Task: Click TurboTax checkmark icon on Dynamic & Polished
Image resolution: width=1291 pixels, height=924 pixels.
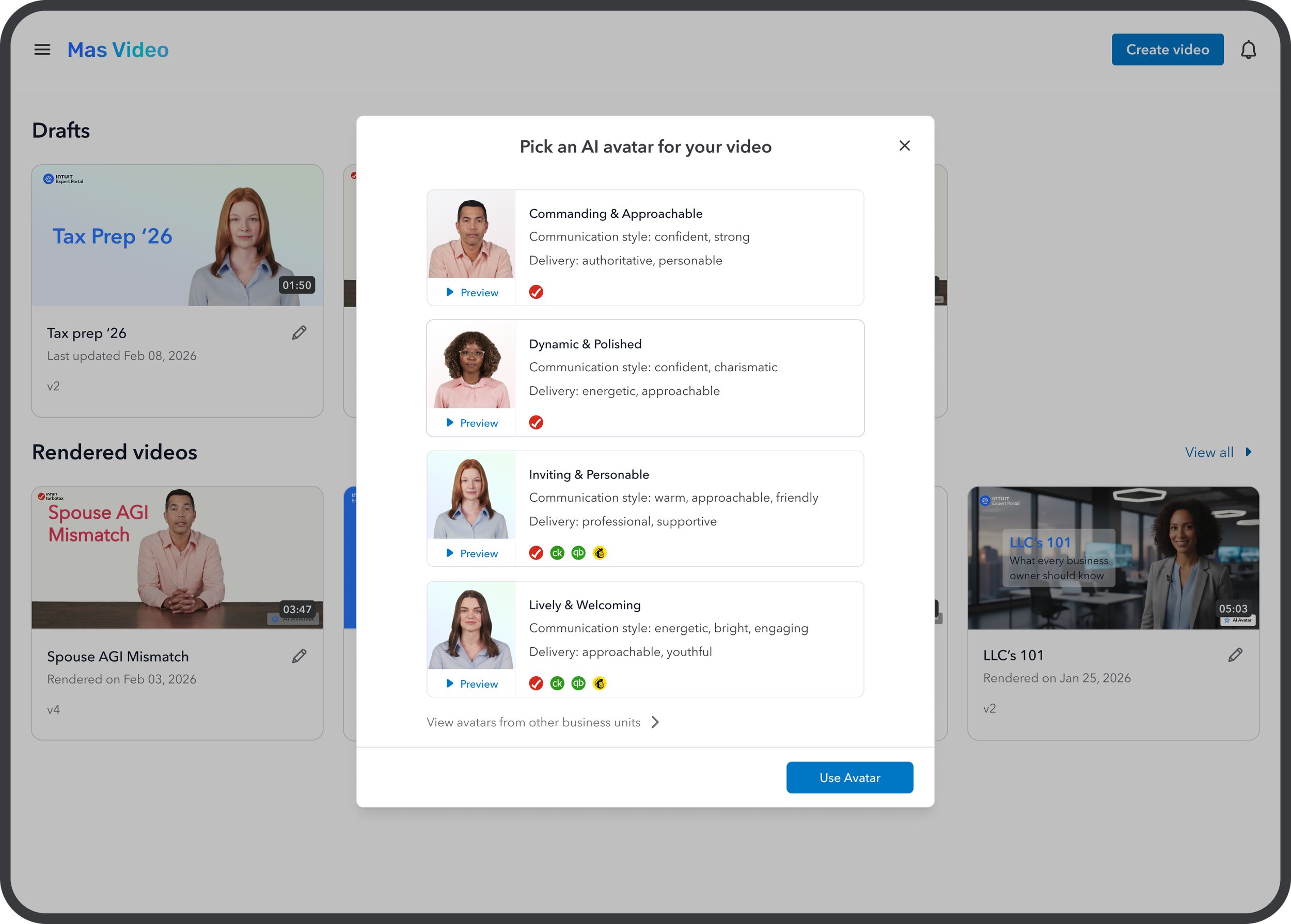Action: (x=536, y=422)
